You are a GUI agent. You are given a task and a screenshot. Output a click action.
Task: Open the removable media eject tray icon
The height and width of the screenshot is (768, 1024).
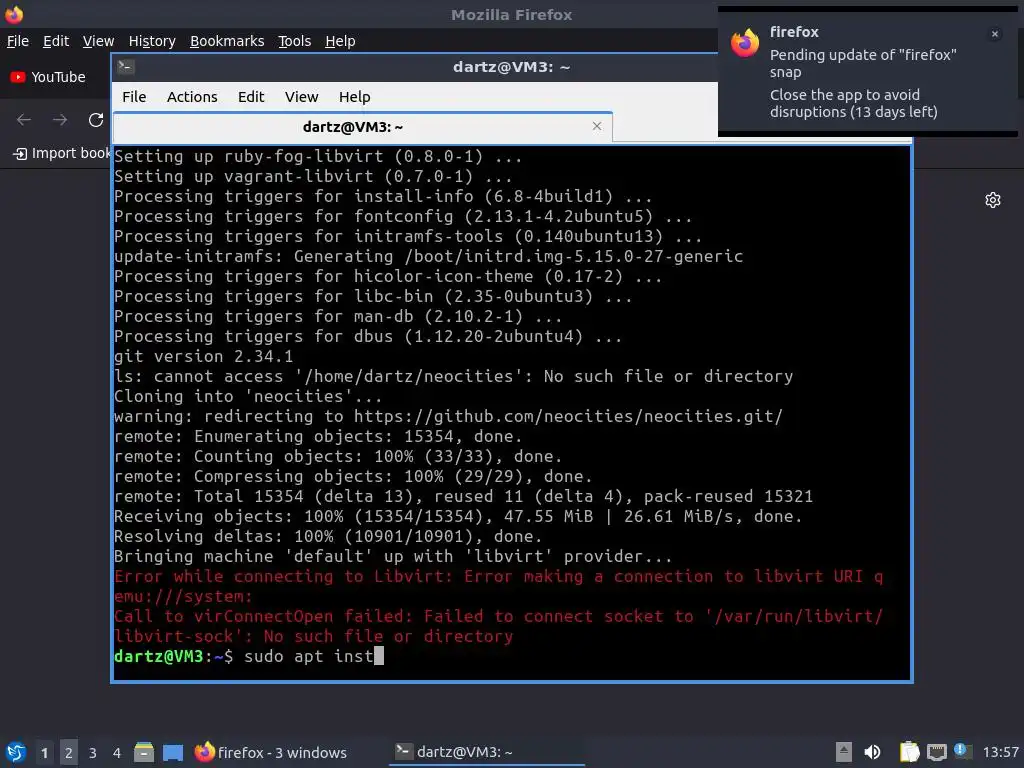844,752
